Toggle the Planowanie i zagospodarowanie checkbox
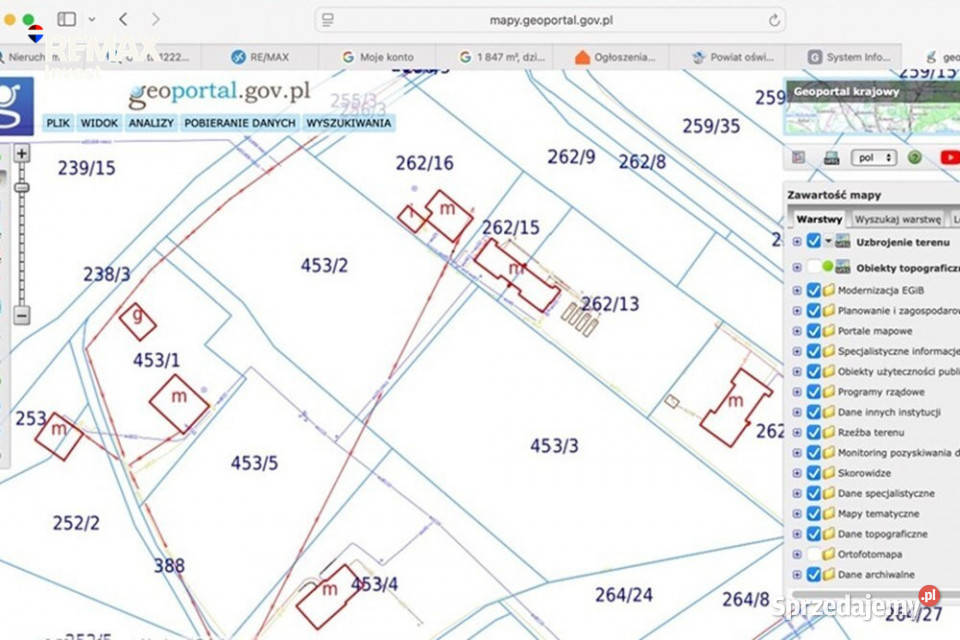The height and width of the screenshot is (640, 960). tap(814, 311)
